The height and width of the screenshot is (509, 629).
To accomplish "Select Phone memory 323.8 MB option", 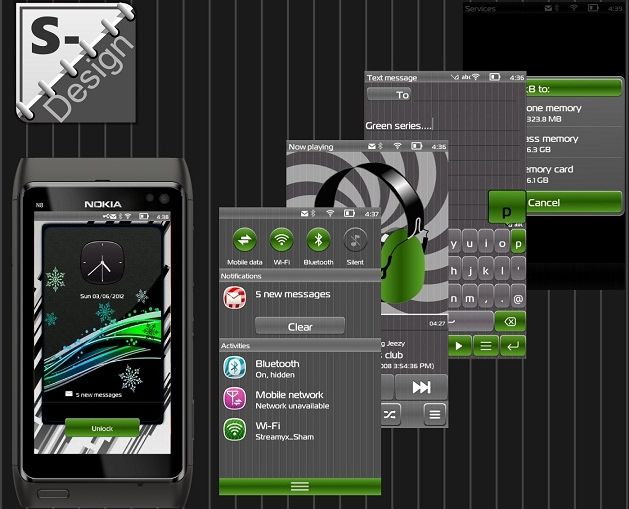I will (574, 113).
